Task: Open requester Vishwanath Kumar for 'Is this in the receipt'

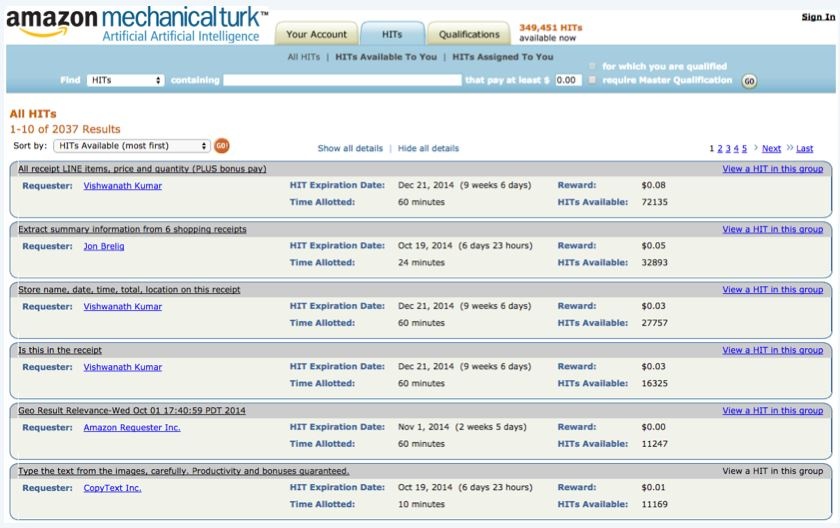Action: coord(123,367)
